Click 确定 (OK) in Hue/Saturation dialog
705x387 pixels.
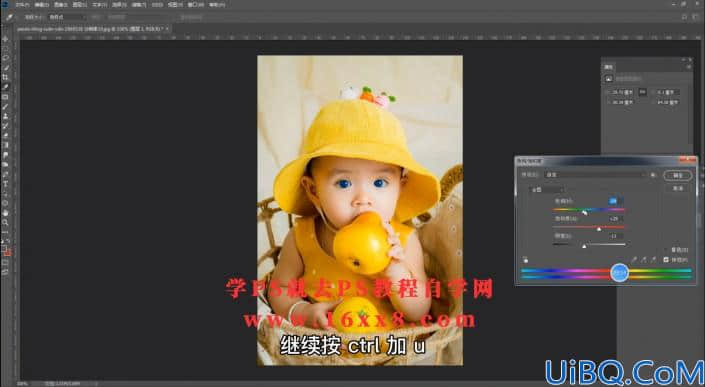point(678,176)
